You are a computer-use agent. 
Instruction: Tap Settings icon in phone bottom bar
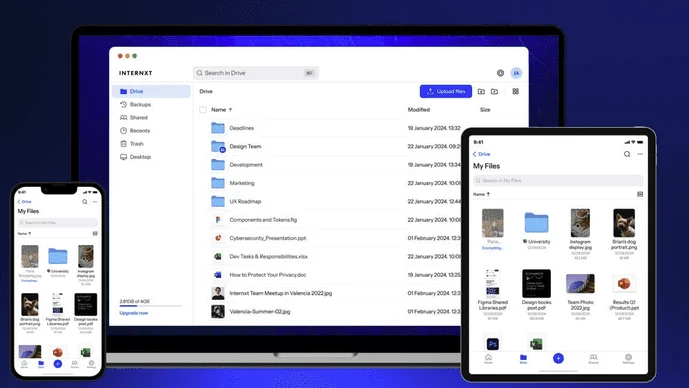(91, 364)
